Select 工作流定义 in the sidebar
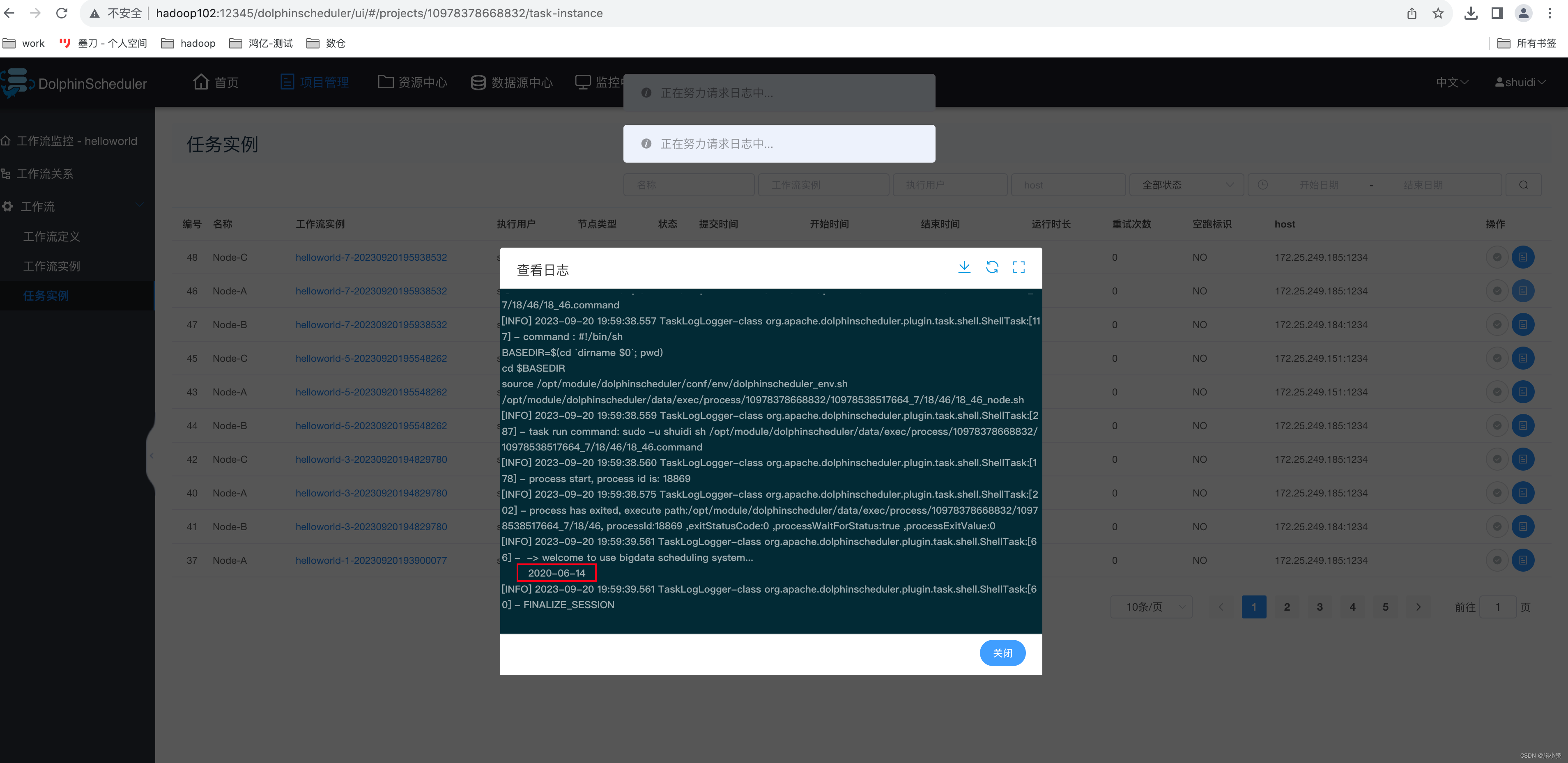The width and height of the screenshot is (1568, 763). pyautogui.click(x=52, y=237)
